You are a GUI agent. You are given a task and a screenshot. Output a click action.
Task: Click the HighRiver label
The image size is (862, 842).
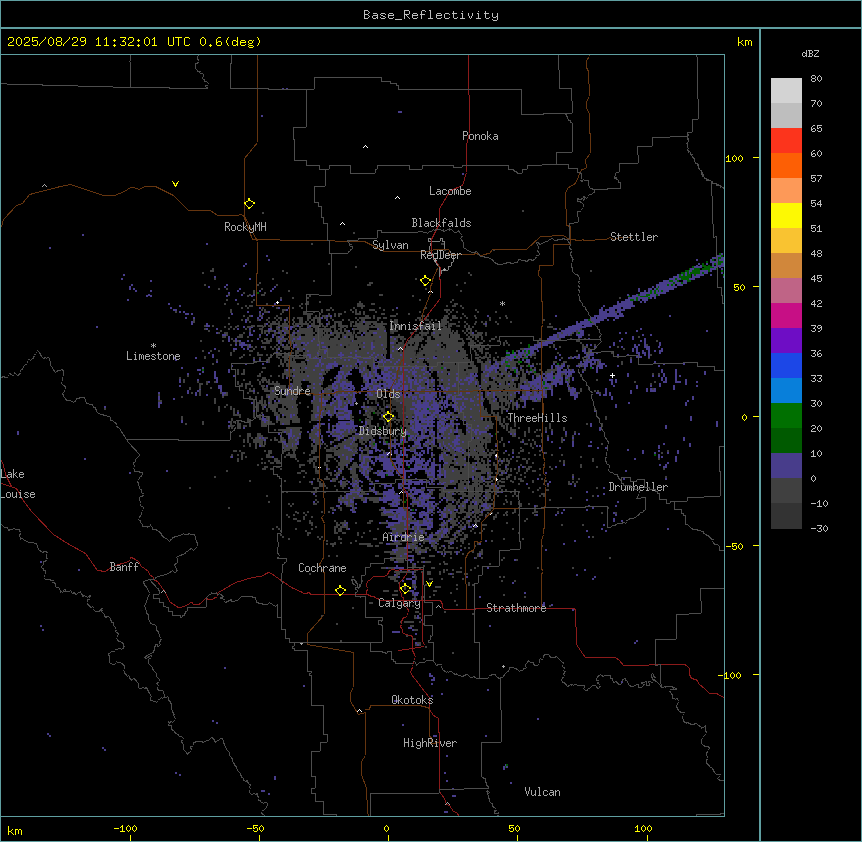[430, 743]
